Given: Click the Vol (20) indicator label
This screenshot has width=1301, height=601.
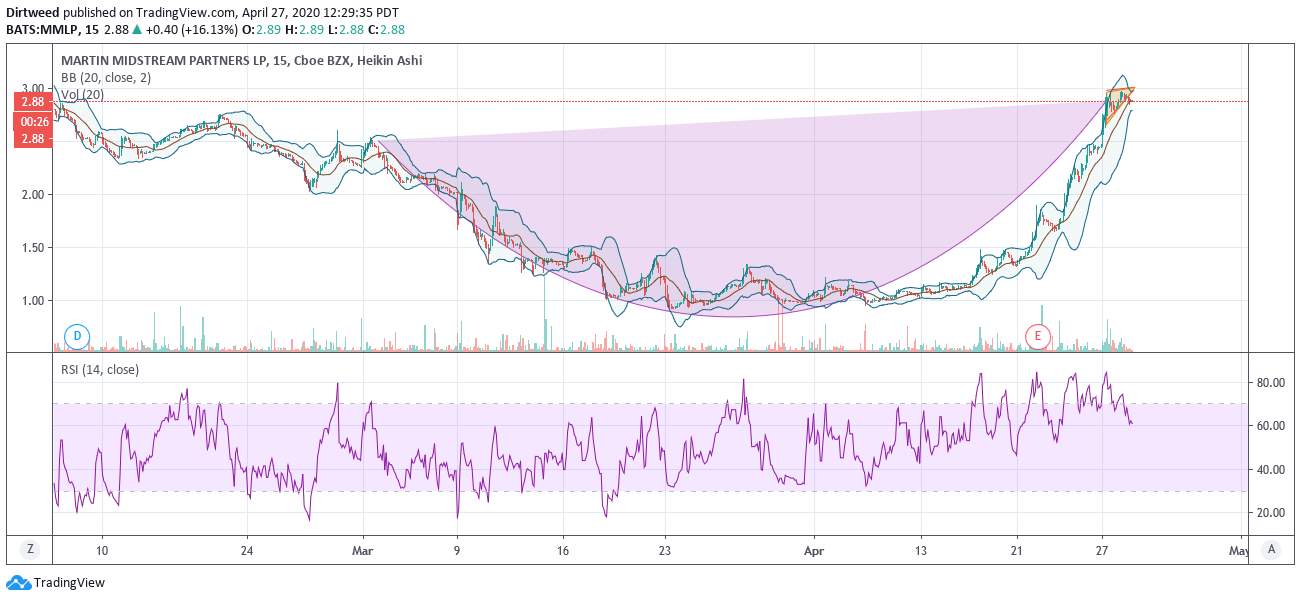Looking at the screenshot, I should click(x=83, y=95).
